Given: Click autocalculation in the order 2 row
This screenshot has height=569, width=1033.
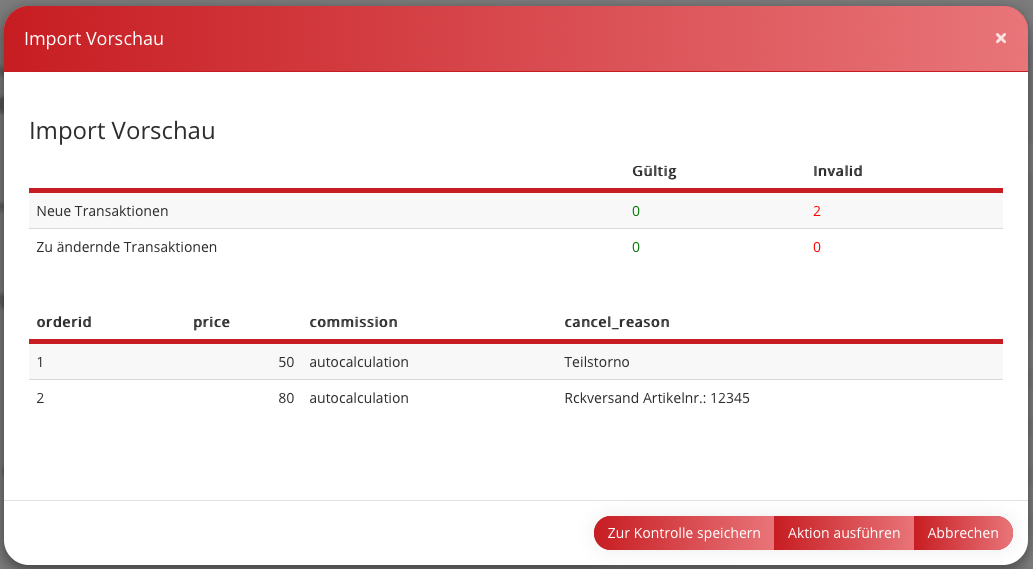Looking at the screenshot, I should pyautogui.click(x=359, y=398).
